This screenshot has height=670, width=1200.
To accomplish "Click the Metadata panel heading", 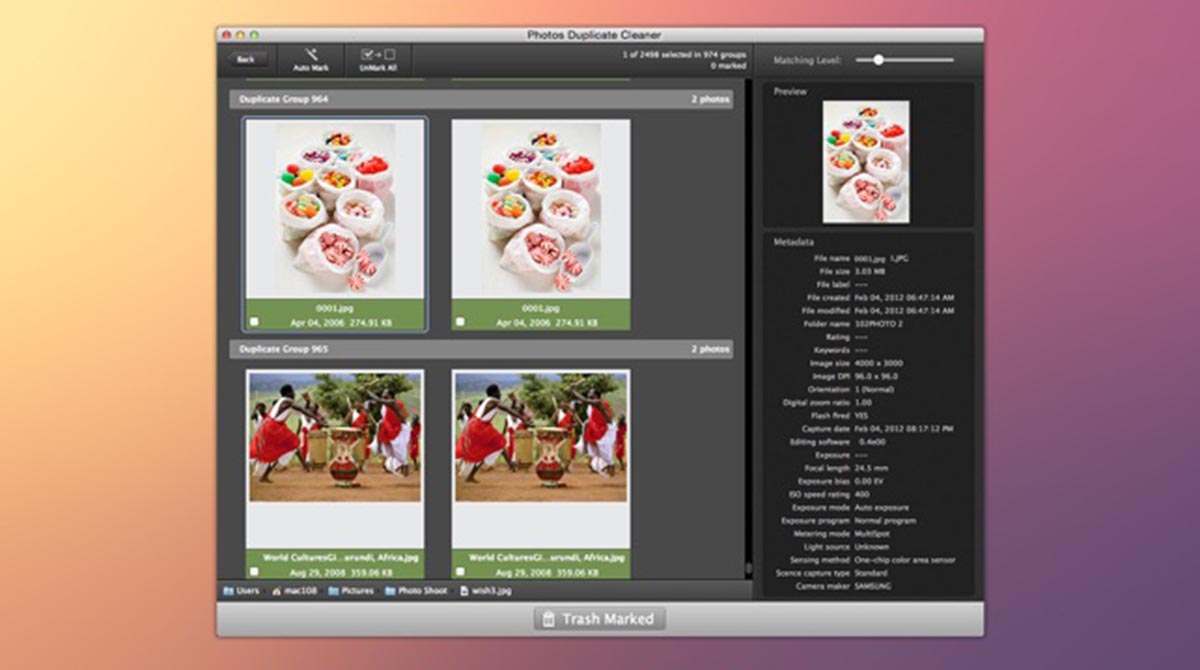I will [793, 242].
